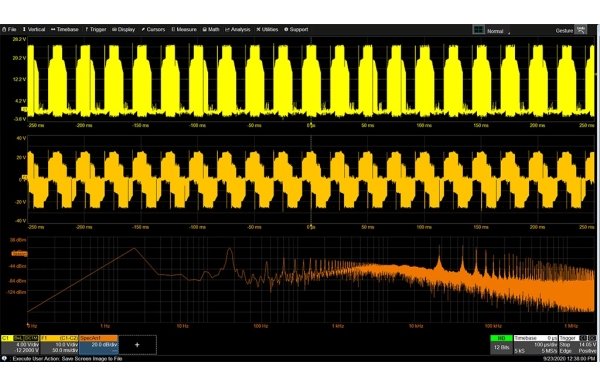
Task: Open the SpecAn1 descriptor box
Action: tap(99, 344)
